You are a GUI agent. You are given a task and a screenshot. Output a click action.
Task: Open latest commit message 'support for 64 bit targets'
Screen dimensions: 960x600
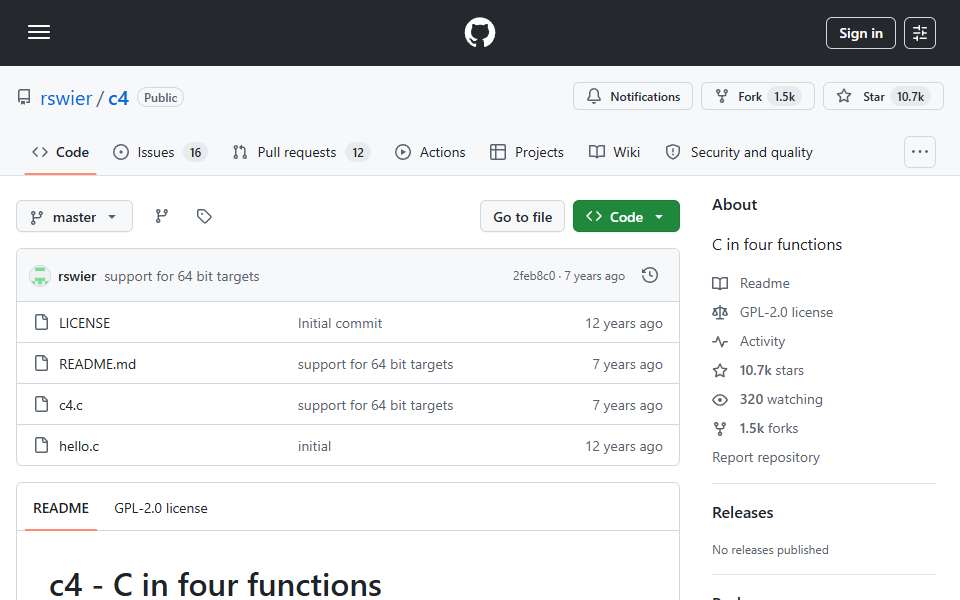(x=182, y=277)
